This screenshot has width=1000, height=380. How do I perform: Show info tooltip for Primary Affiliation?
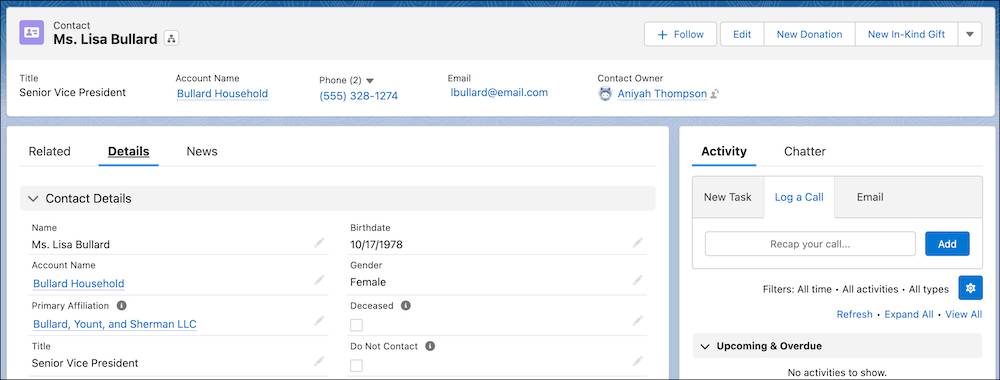(121, 305)
